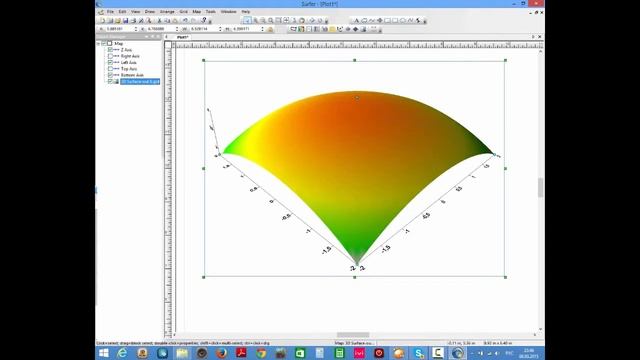The image size is (640, 360).
Task: Click the New Base Map icon
Action: pyautogui.click(x=293, y=29)
